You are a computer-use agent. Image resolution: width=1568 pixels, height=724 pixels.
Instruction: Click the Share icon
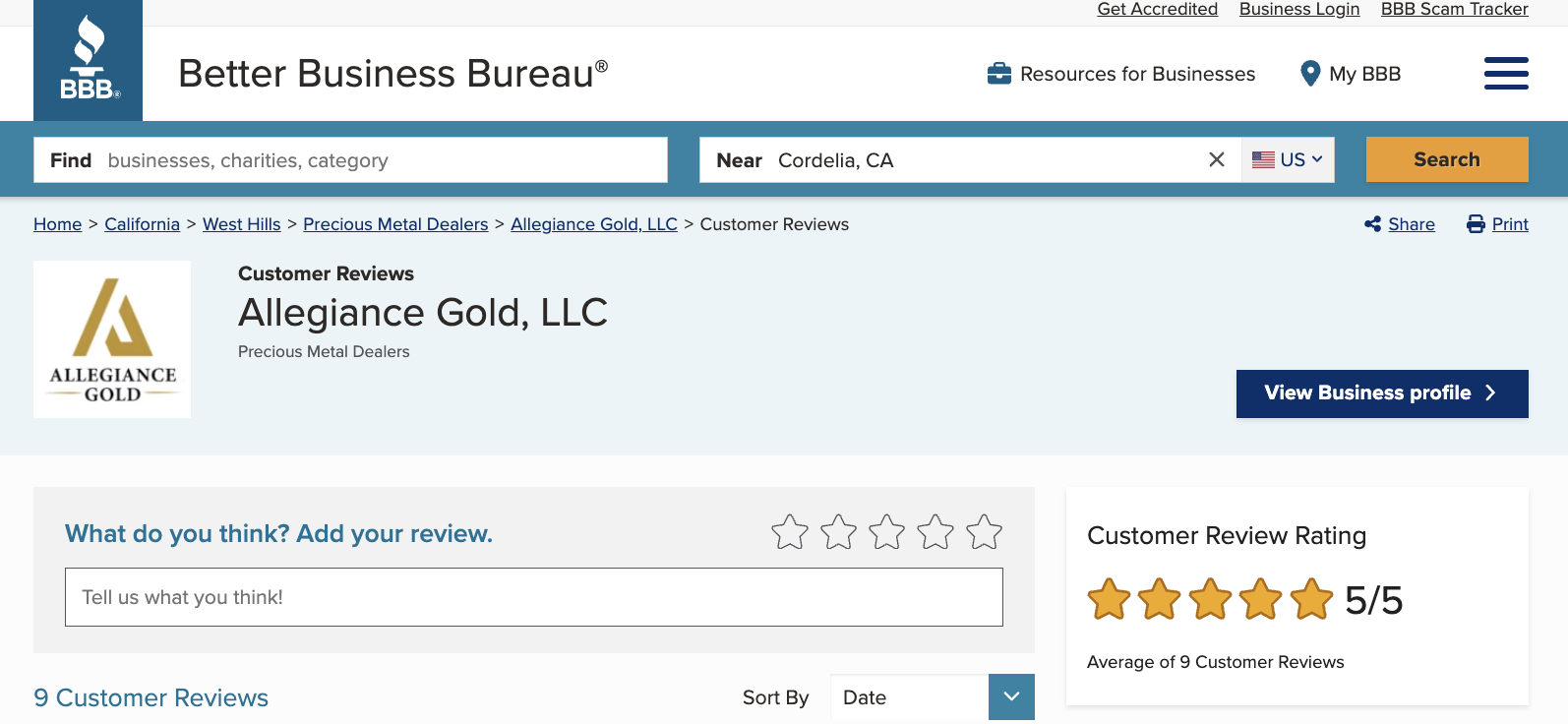1373,224
